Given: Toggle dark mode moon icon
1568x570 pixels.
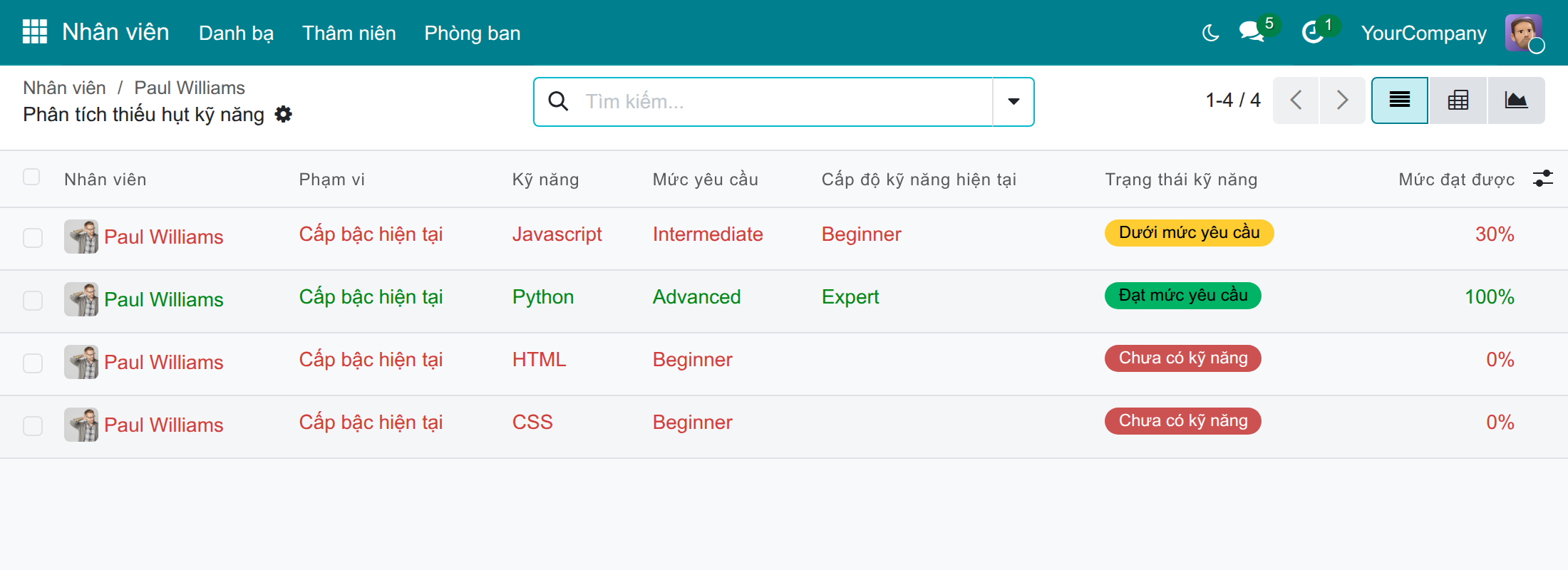Looking at the screenshot, I should pos(1210,33).
